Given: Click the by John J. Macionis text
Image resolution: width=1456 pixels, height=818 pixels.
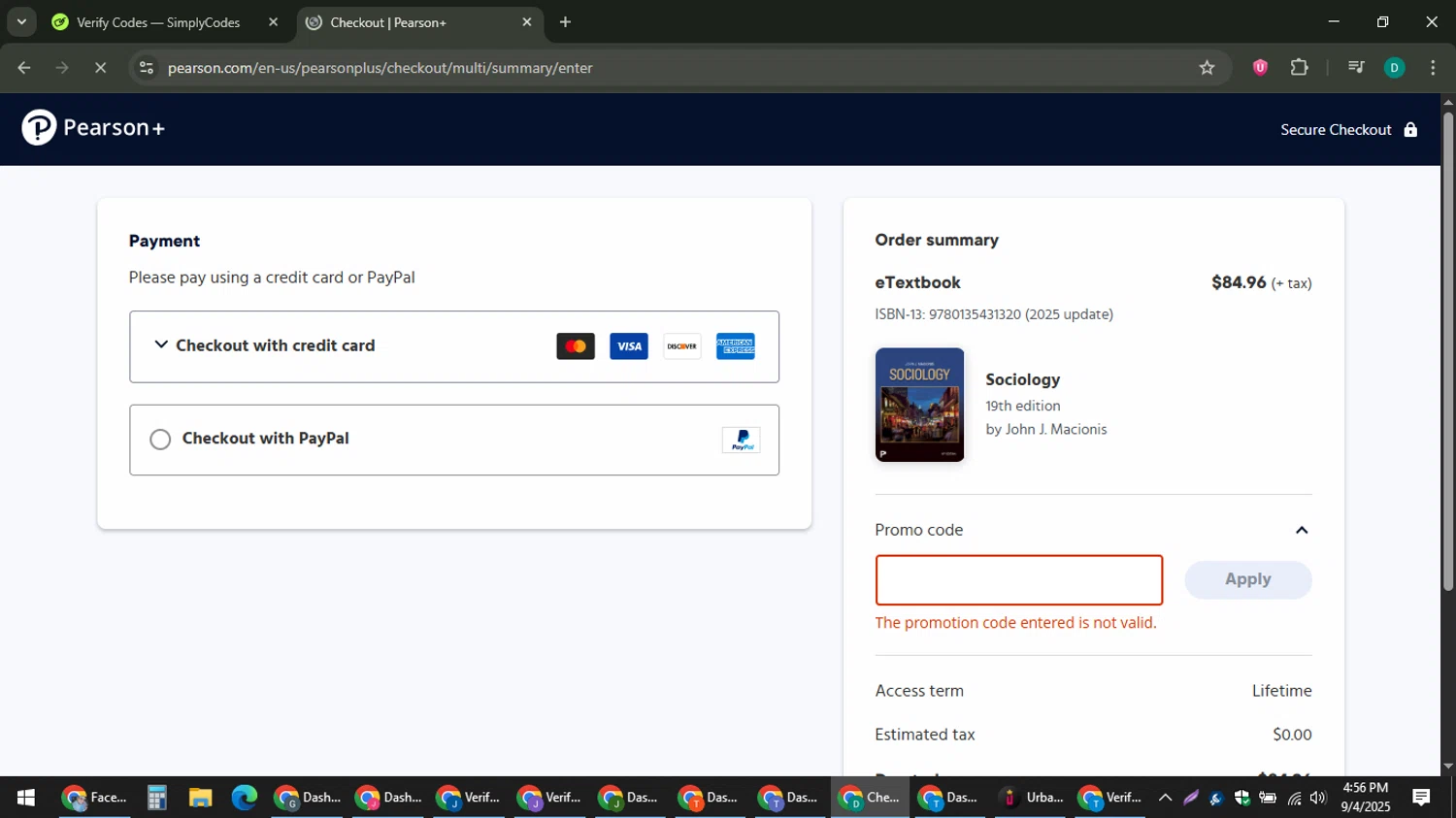Looking at the screenshot, I should tap(1045, 429).
